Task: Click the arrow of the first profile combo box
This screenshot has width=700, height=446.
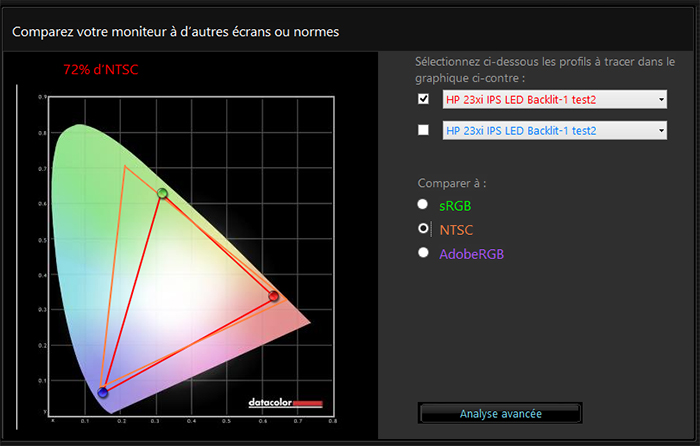Action: click(661, 99)
